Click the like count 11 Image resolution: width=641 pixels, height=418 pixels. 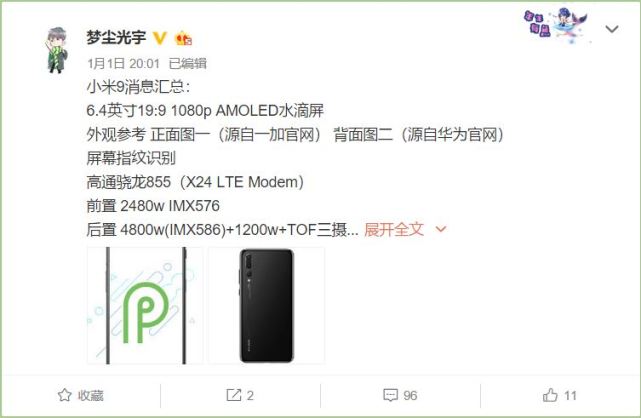point(570,396)
